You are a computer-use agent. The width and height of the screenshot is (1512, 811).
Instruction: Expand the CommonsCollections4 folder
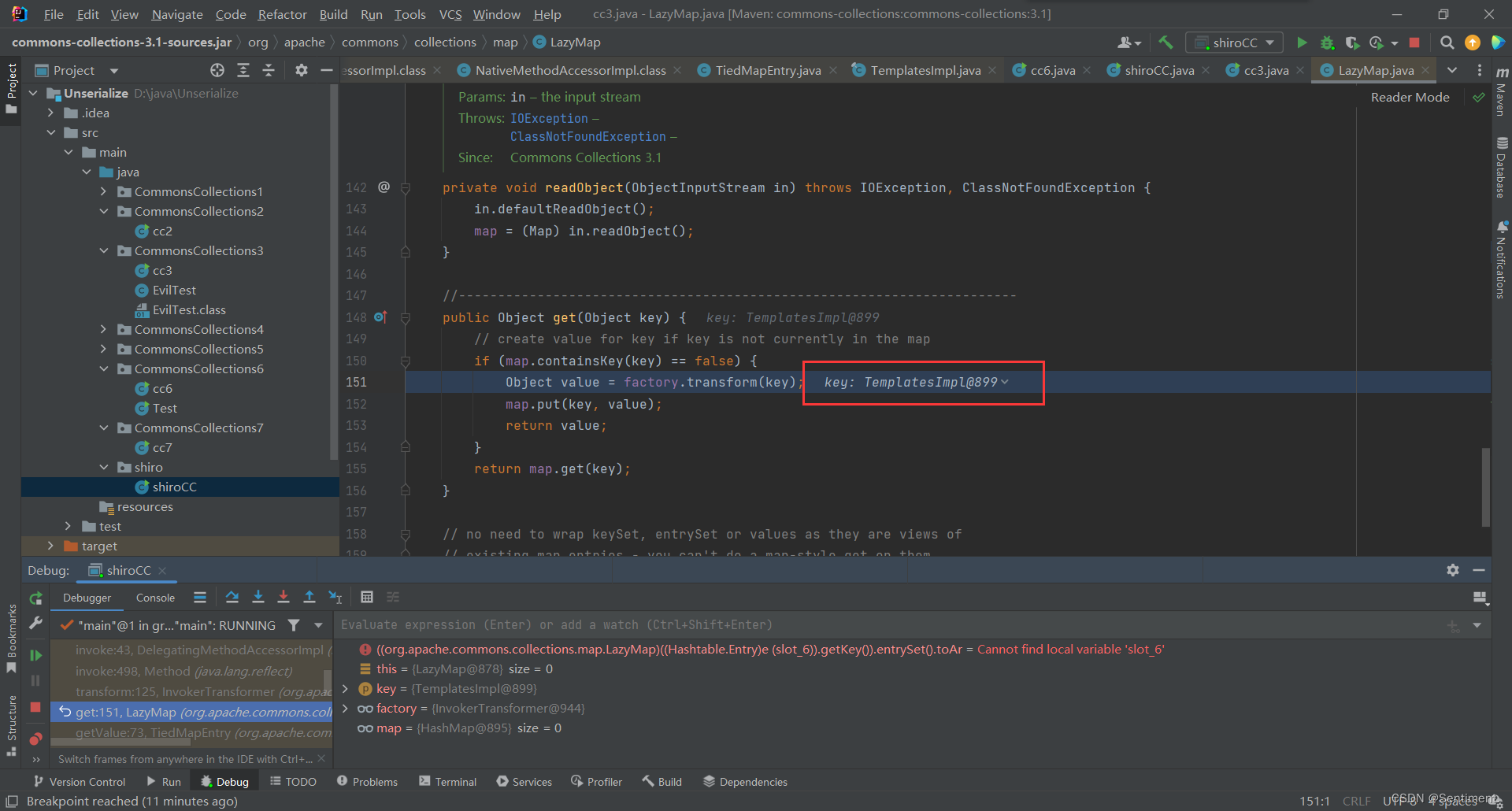coord(104,329)
